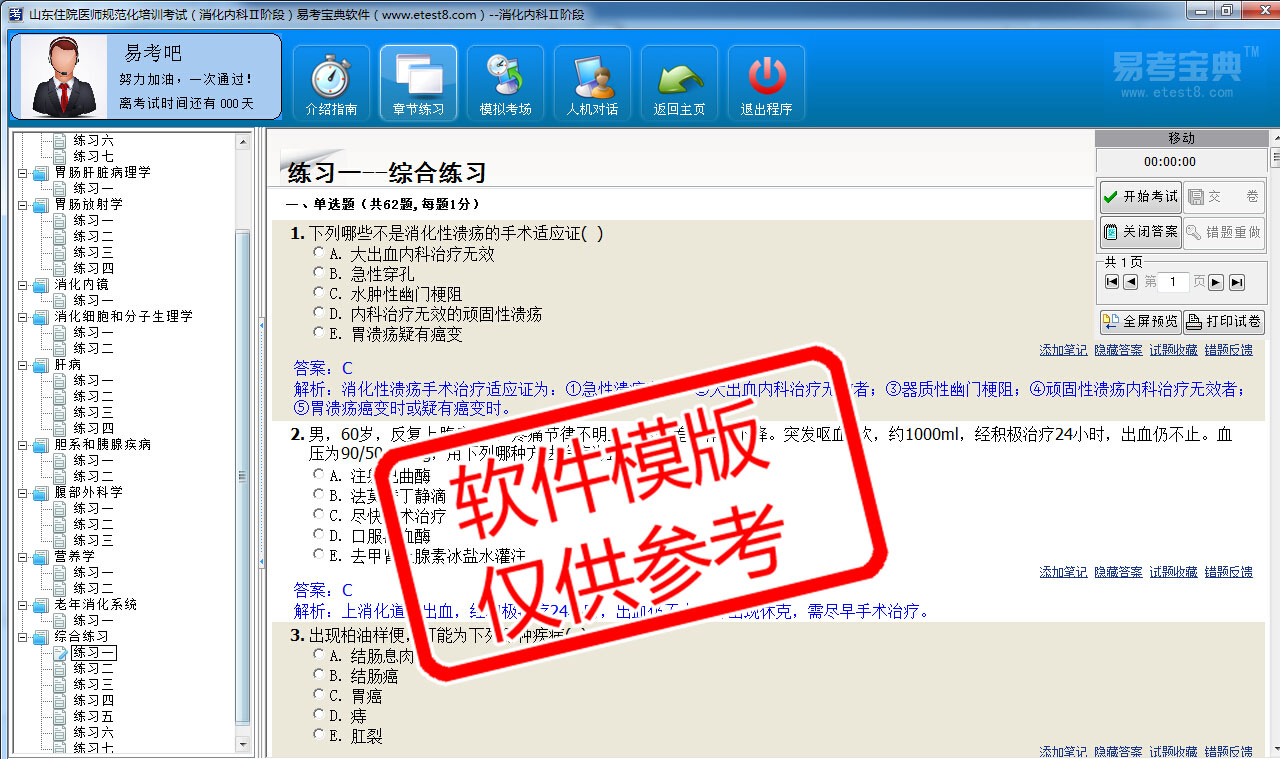Select answer C 水肿性幽门梗阻 in question 1
This screenshot has height=759, width=1280.
coord(319,293)
